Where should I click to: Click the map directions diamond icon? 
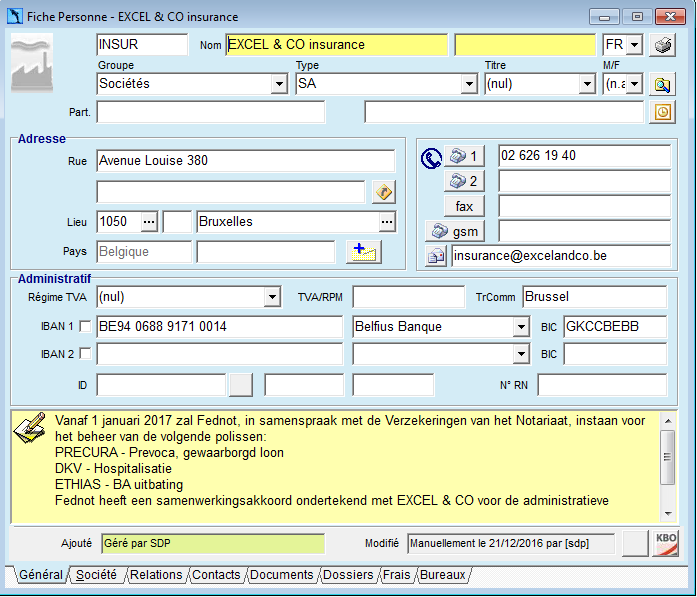tap(384, 192)
